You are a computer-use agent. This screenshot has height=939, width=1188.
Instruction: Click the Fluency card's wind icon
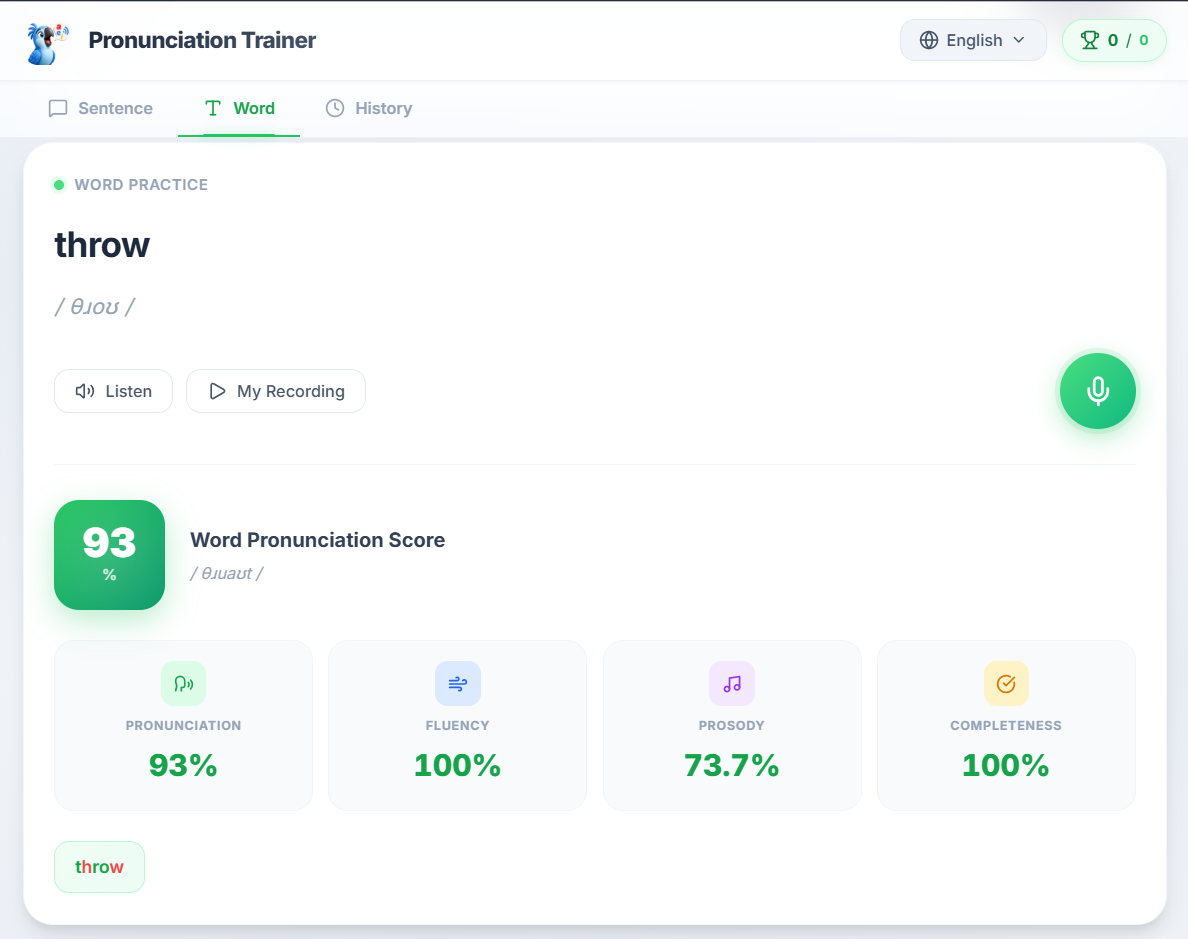458,684
